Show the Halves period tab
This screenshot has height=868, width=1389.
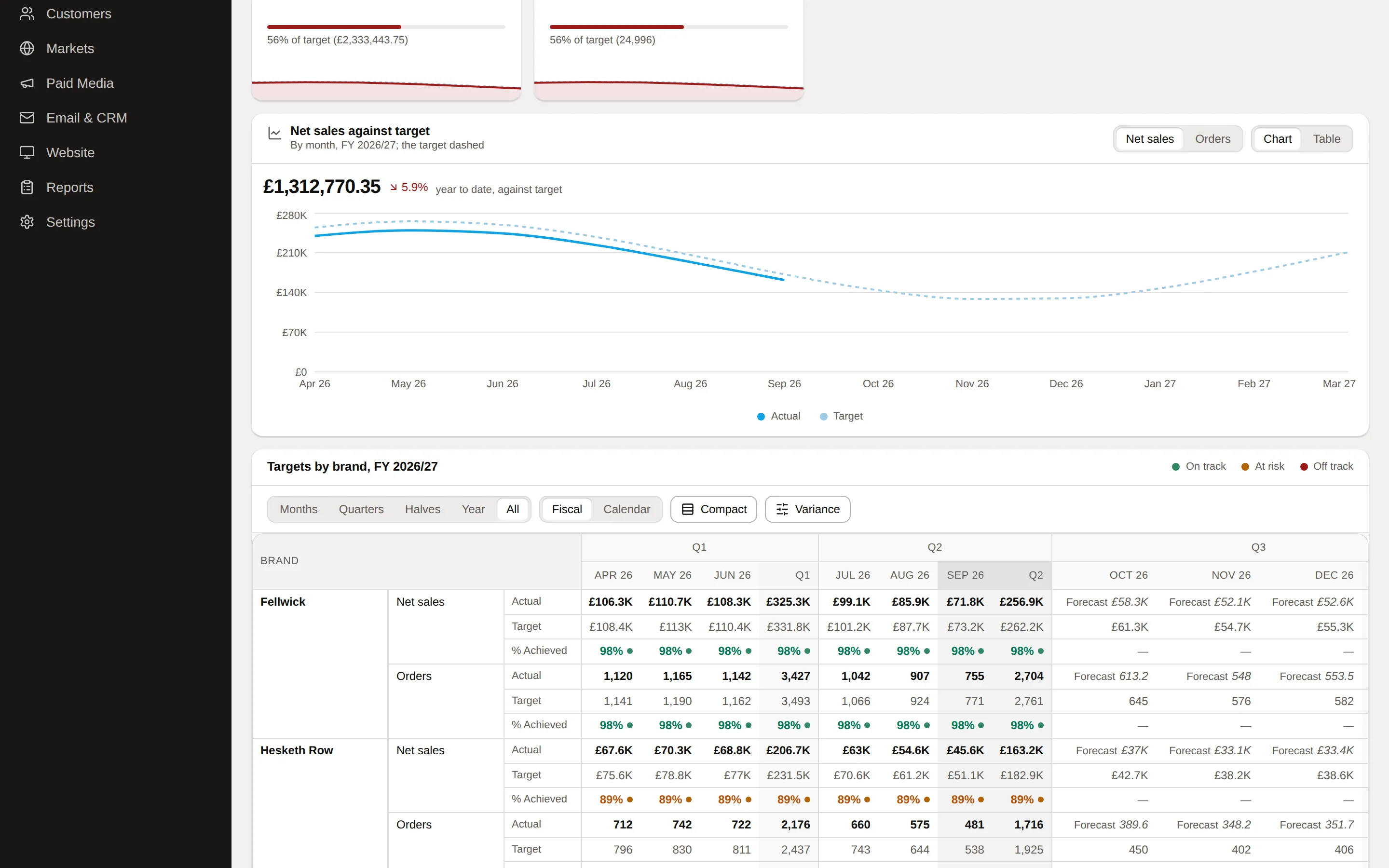click(422, 509)
